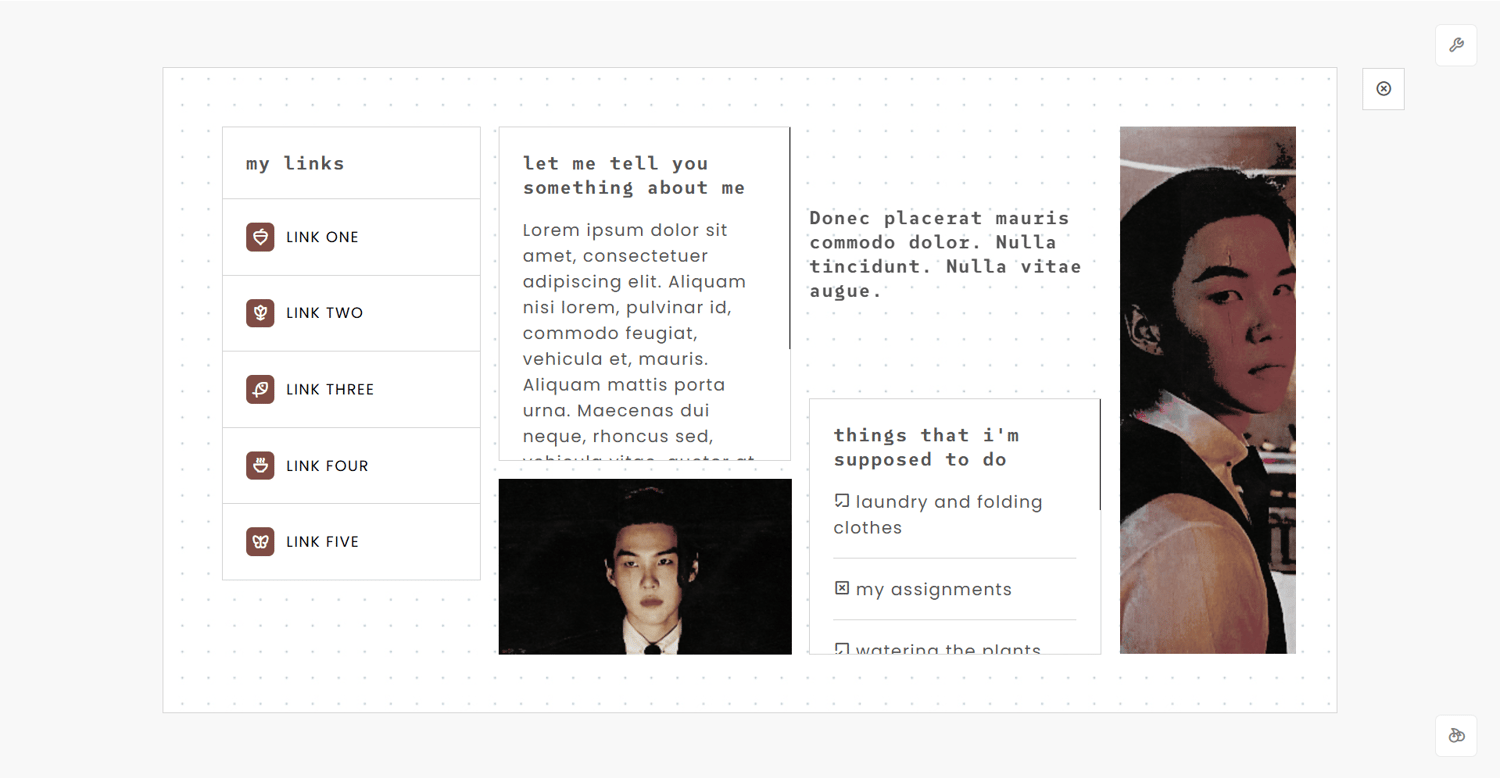Click the about me box scrollbar

tap(790, 238)
